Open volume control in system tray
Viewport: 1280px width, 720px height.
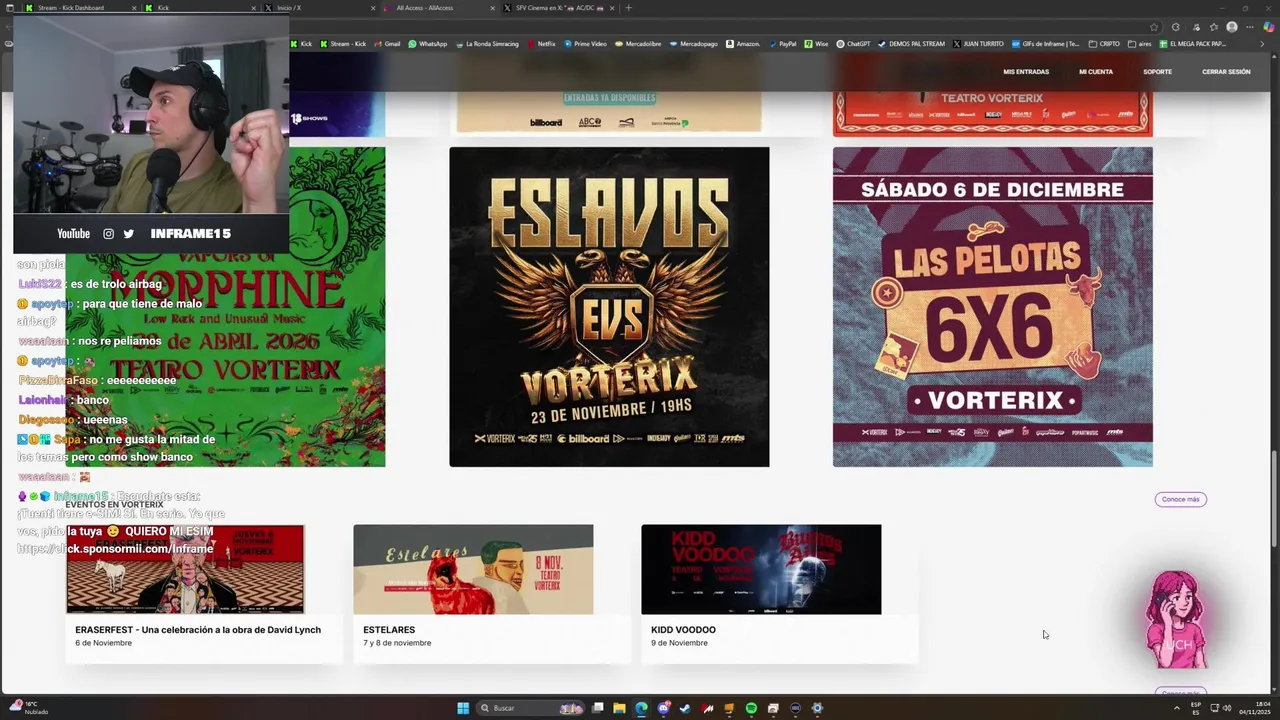point(1227,708)
